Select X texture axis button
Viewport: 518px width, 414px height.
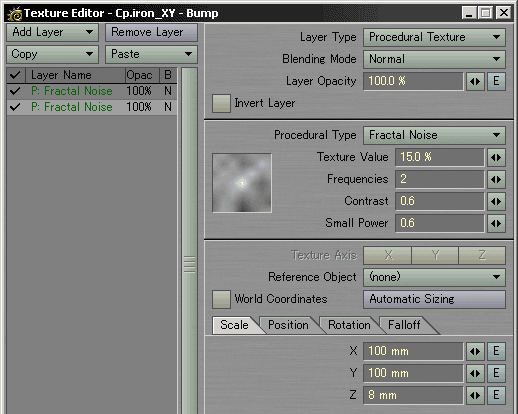[387, 255]
